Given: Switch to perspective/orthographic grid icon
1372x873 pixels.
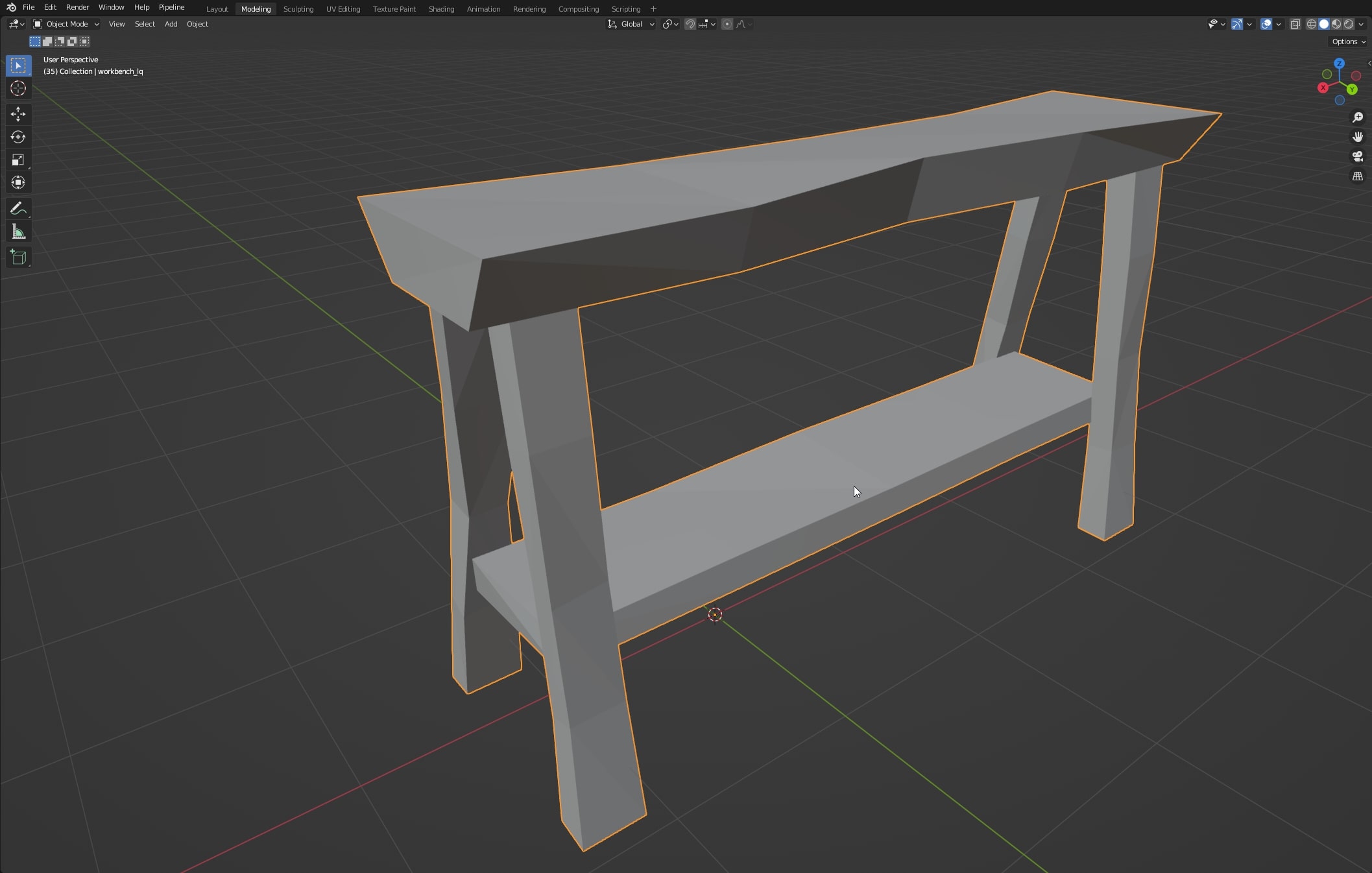Looking at the screenshot, I should (1357, 176).
